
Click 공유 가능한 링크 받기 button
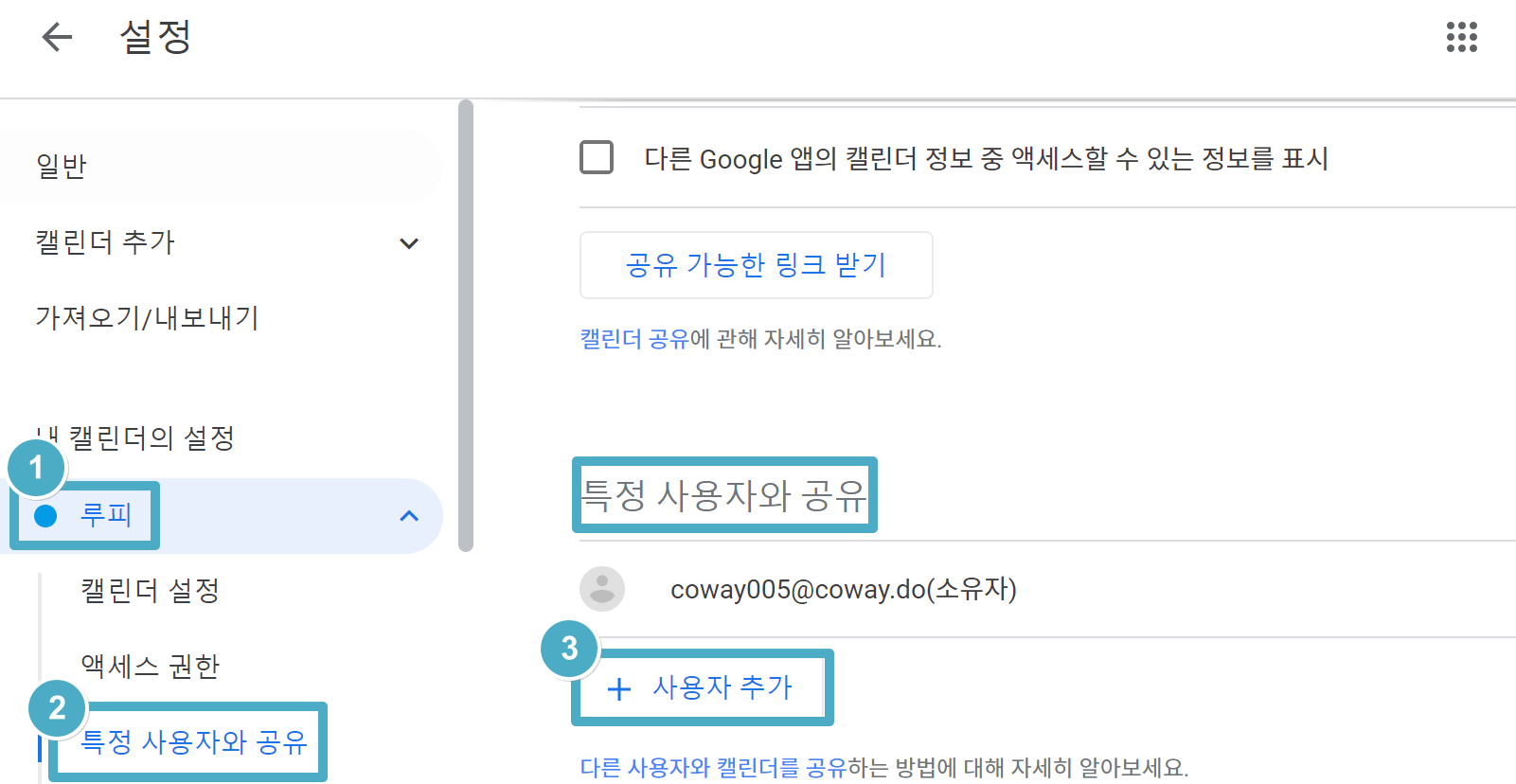756,265
